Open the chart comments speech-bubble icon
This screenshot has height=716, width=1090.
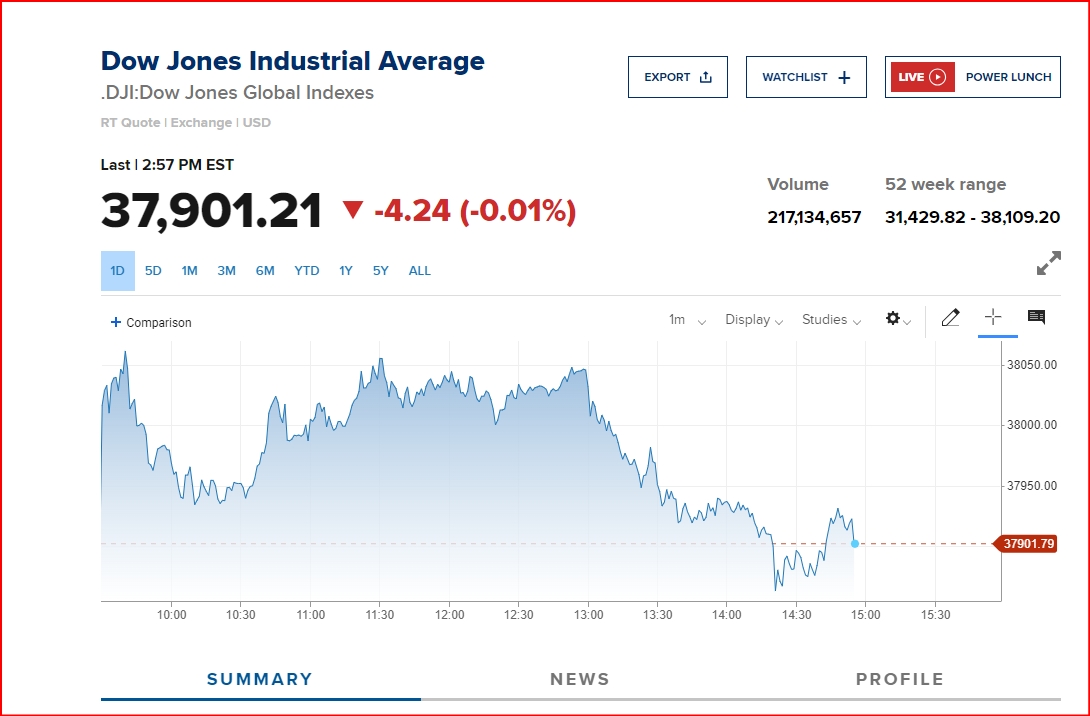[1036, 317]
